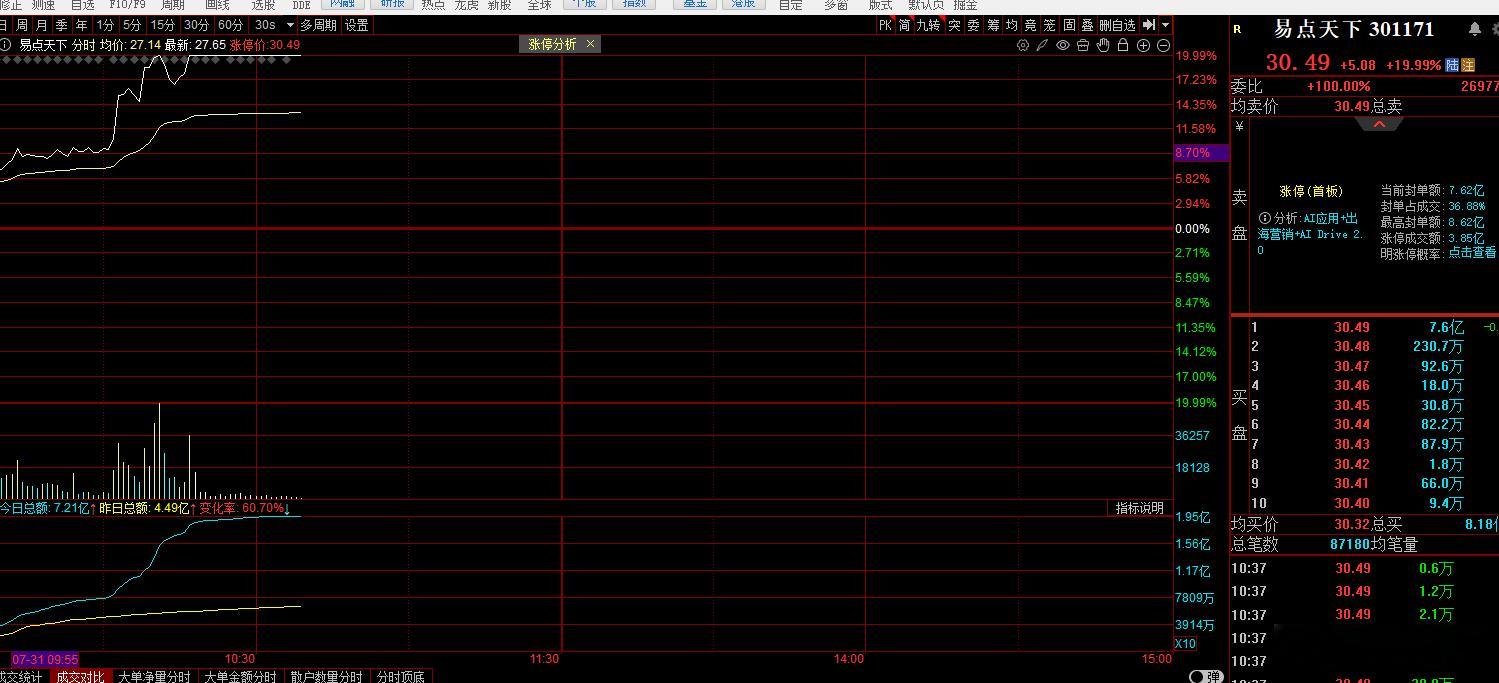Toggle the 弹 switch at bottom right

coord(1205,676)
